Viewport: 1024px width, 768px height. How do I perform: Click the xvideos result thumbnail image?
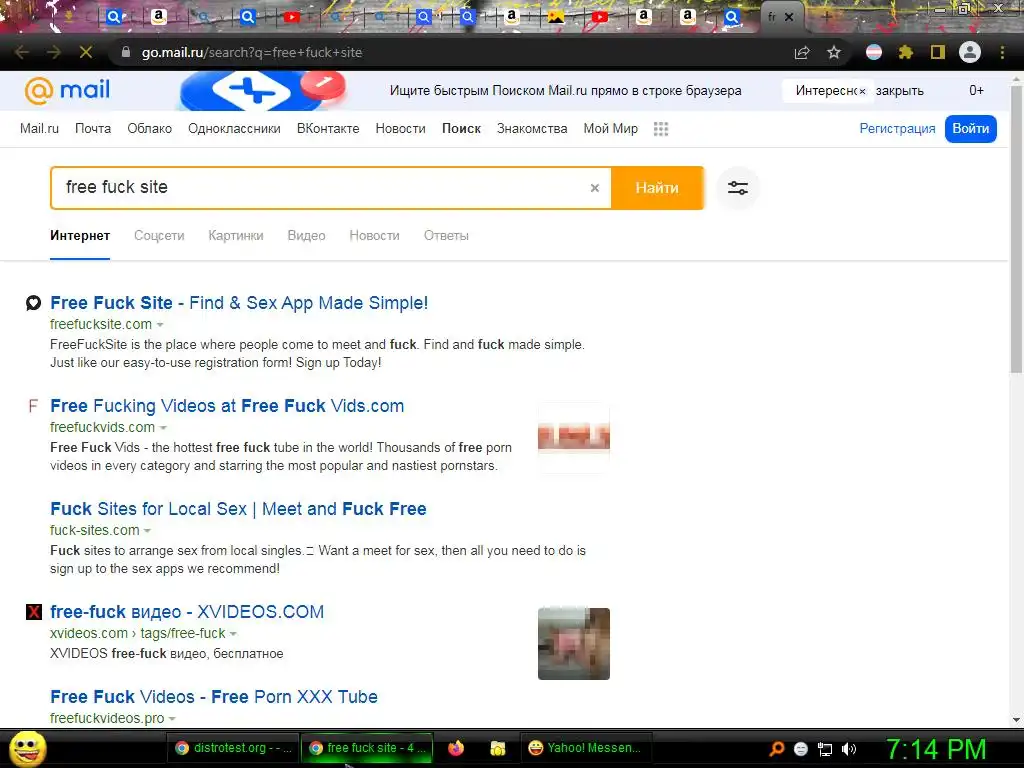coord(573,644)
